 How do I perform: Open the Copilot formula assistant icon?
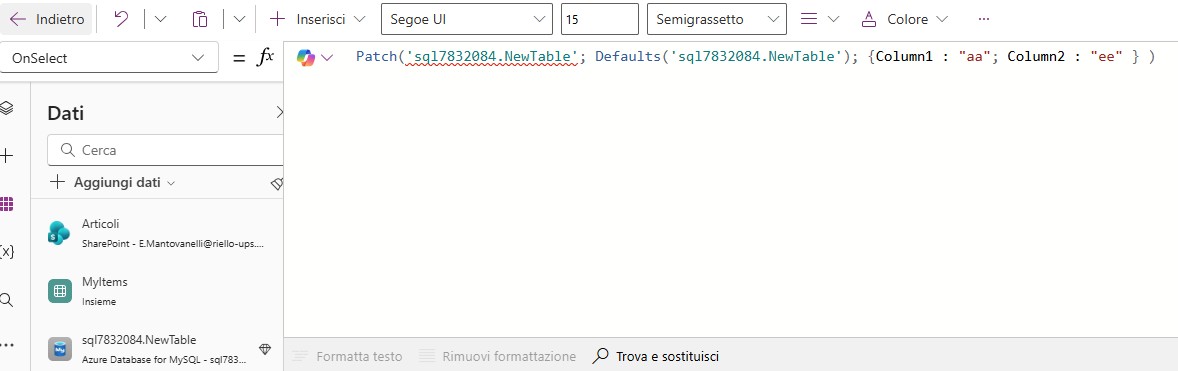point(305,57)
